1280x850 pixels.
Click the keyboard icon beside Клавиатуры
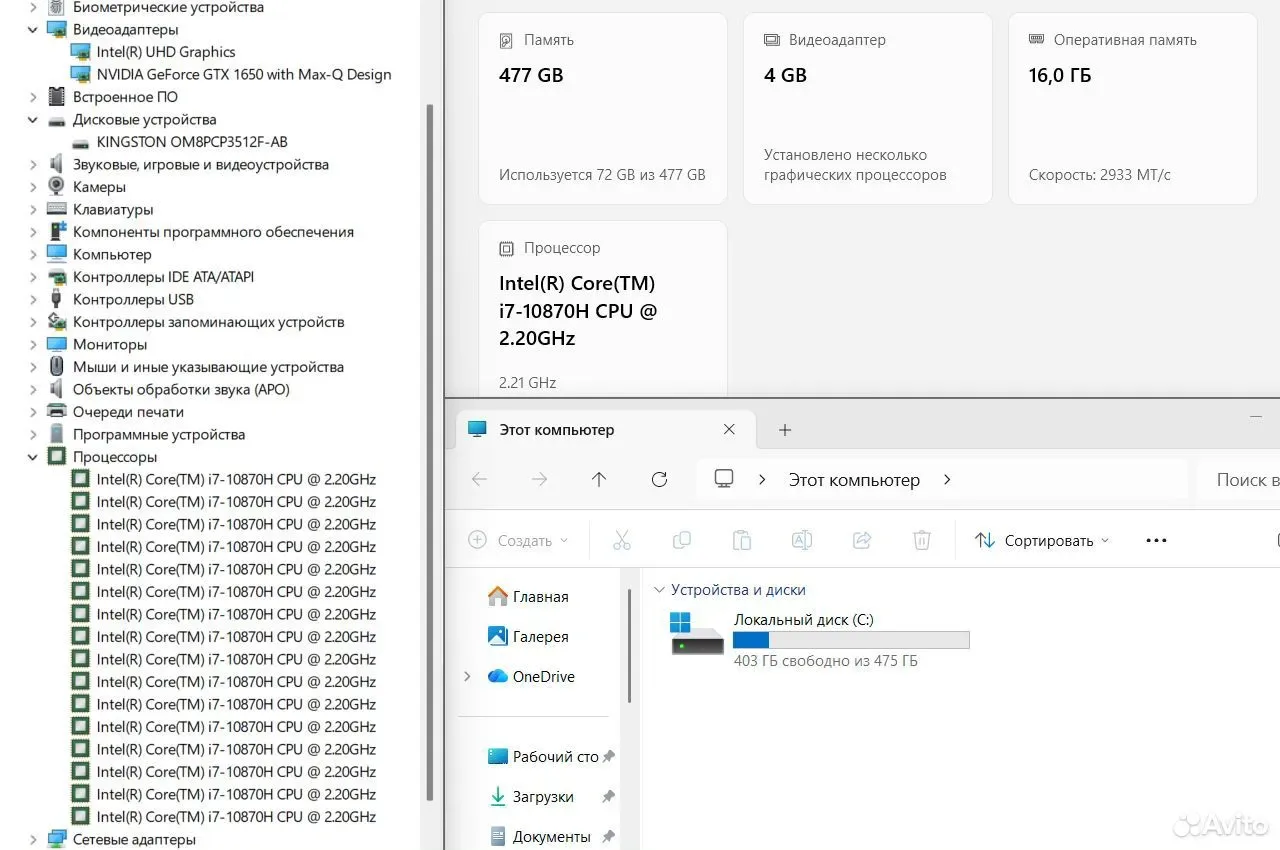tap(57, 210)
